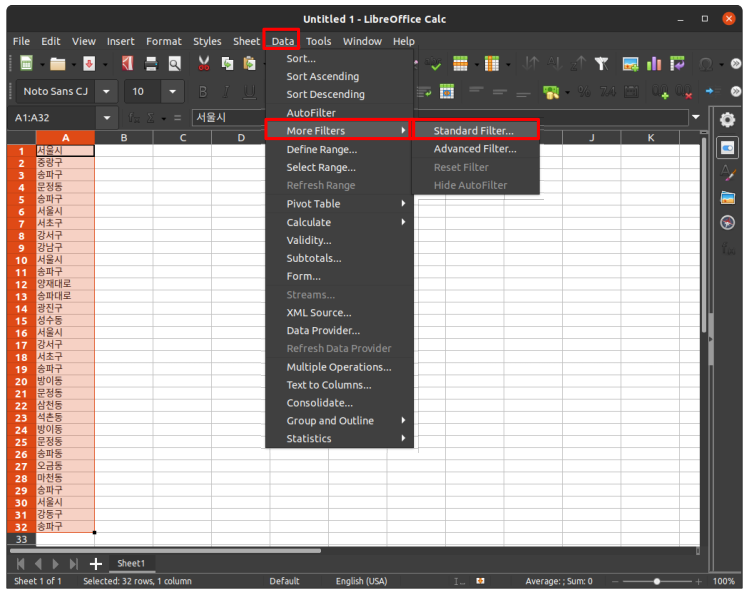The width and height of the screenshot is (749, 595).
Task: Click the Insert Rows icon
Action: (x=460, y=64)
